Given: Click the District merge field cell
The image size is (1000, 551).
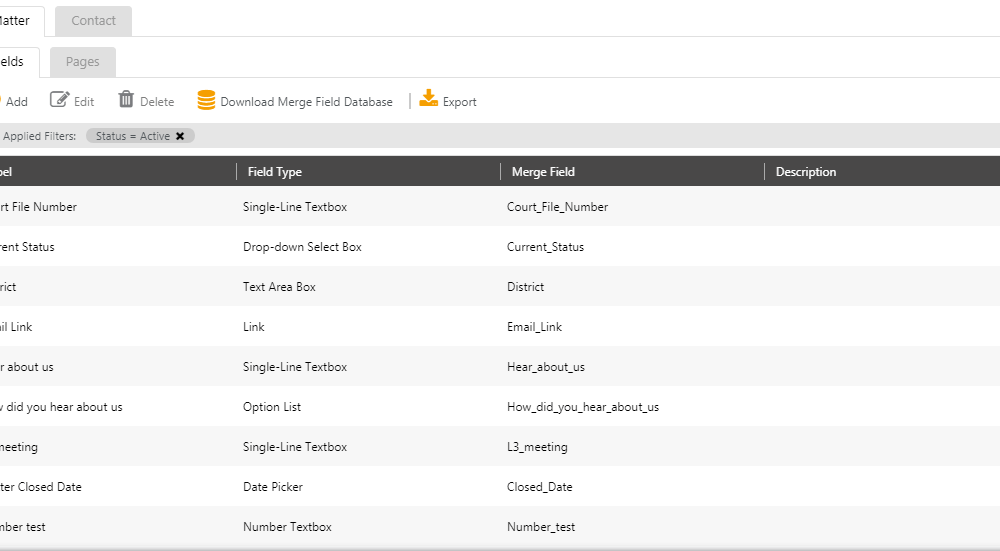Looking at the screenshot, I should tap(526, 287).
